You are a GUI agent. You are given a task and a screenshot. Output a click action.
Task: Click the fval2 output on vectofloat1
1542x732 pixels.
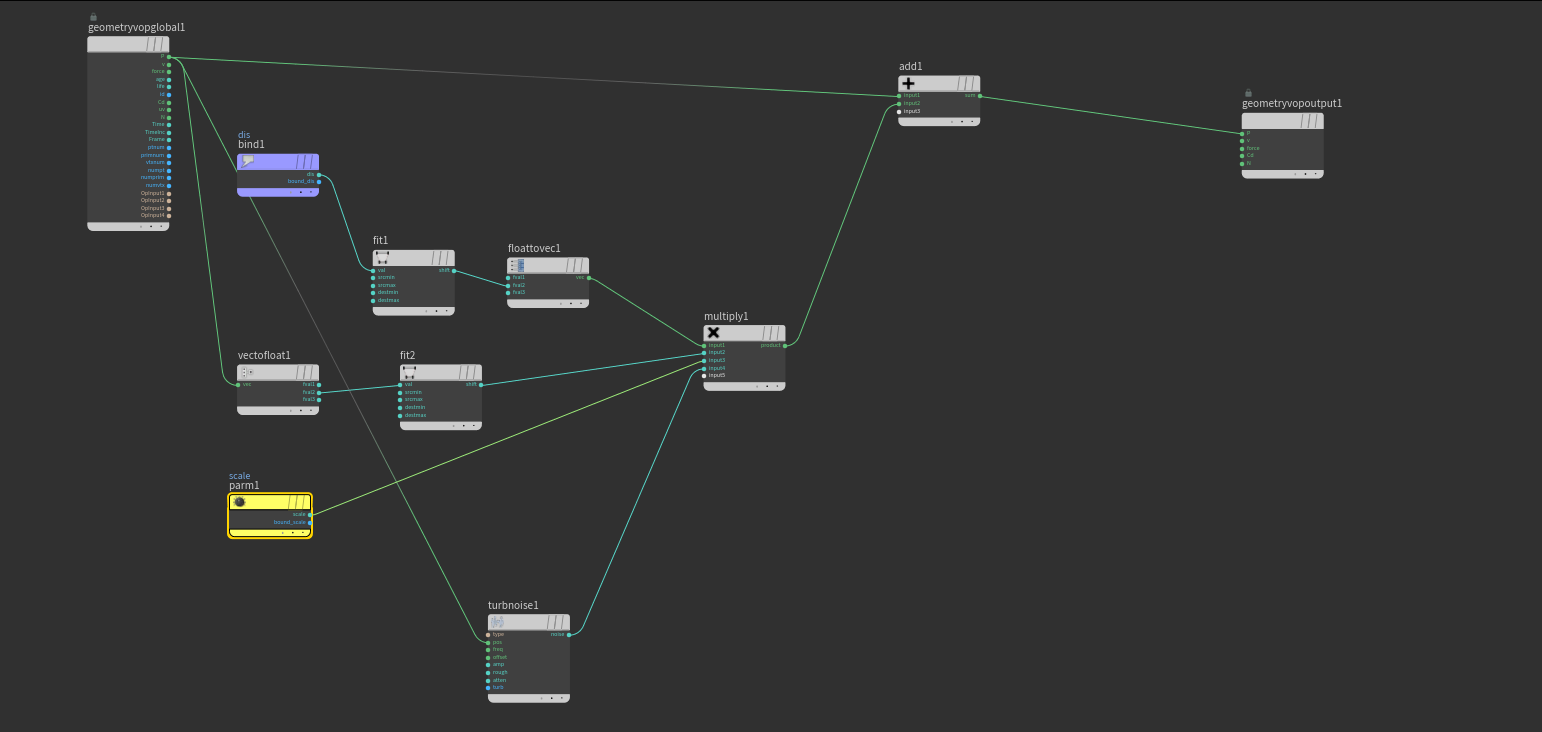(319, 392)
